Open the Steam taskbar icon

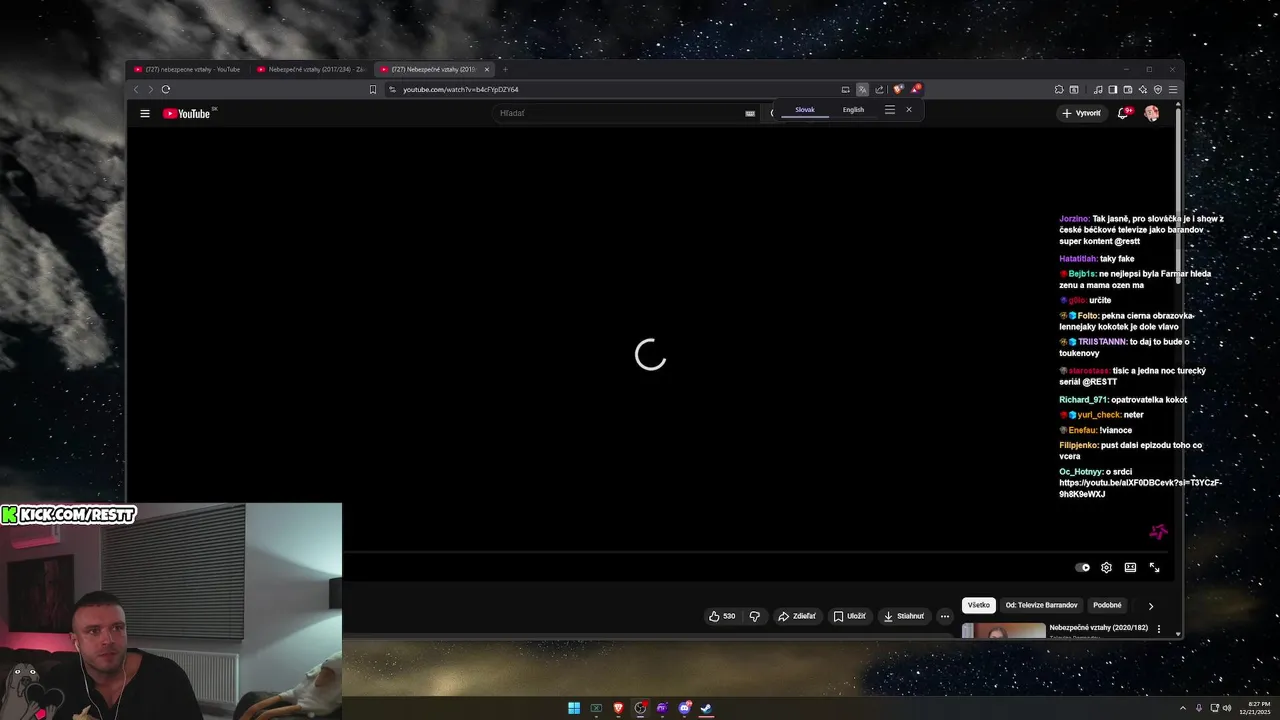coord(706,708)
